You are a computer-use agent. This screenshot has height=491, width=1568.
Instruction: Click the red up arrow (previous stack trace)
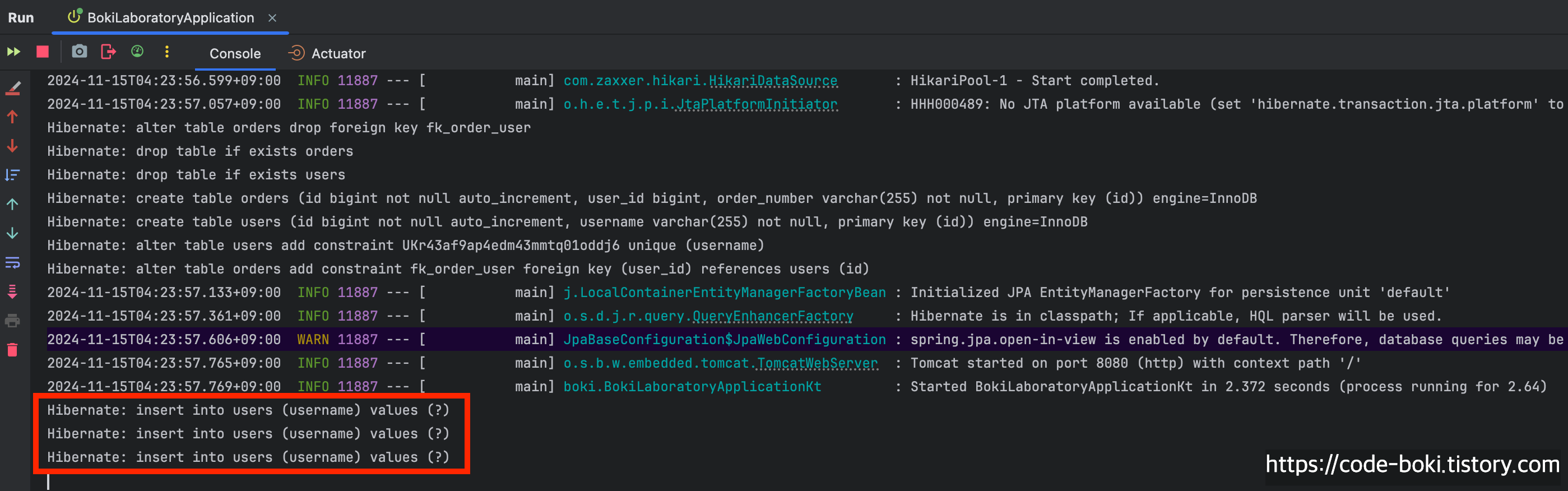coord(13,117)
